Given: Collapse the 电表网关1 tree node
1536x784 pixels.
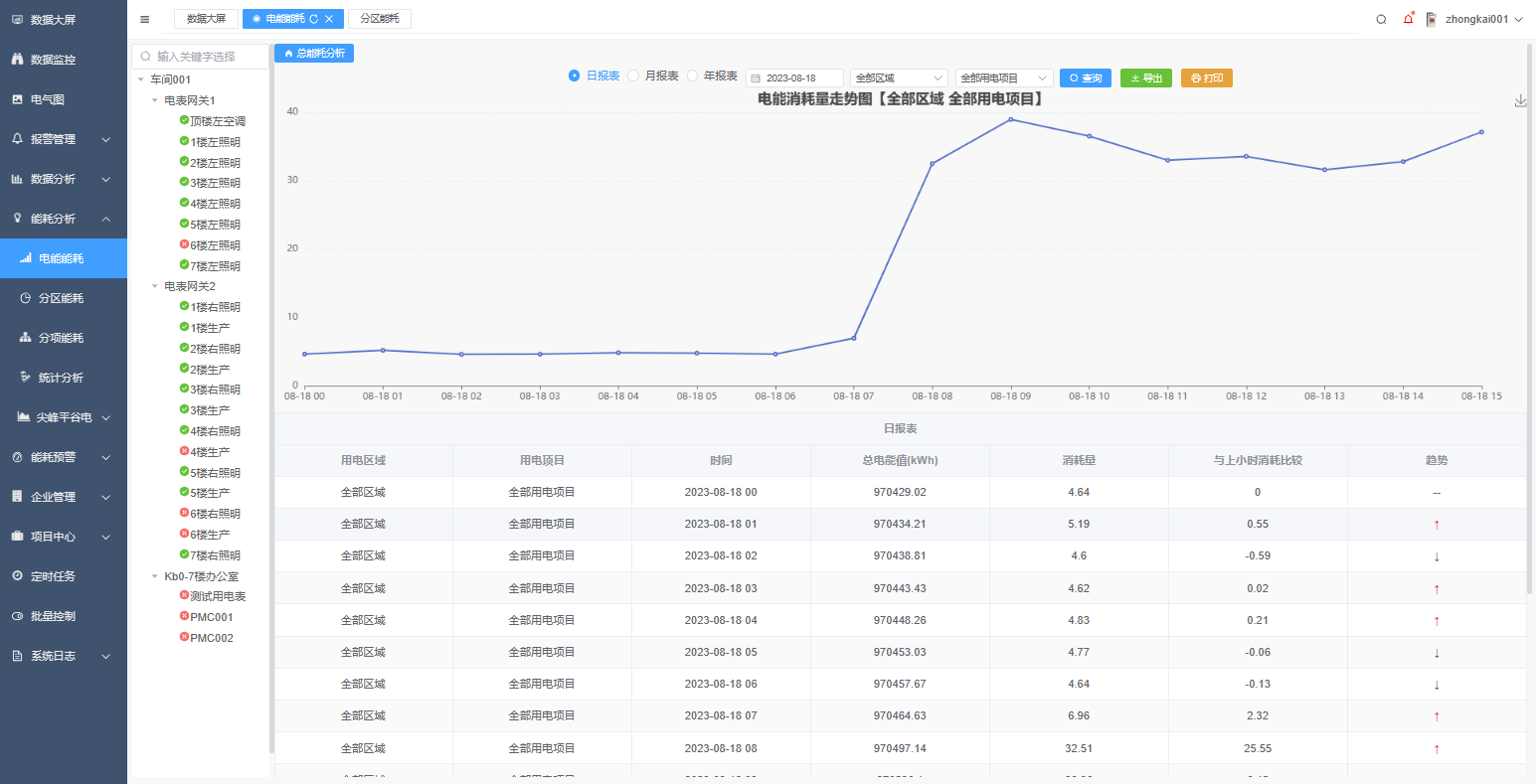Looking at the screenshot, I should pyautogui.click(x=155, y=100).
